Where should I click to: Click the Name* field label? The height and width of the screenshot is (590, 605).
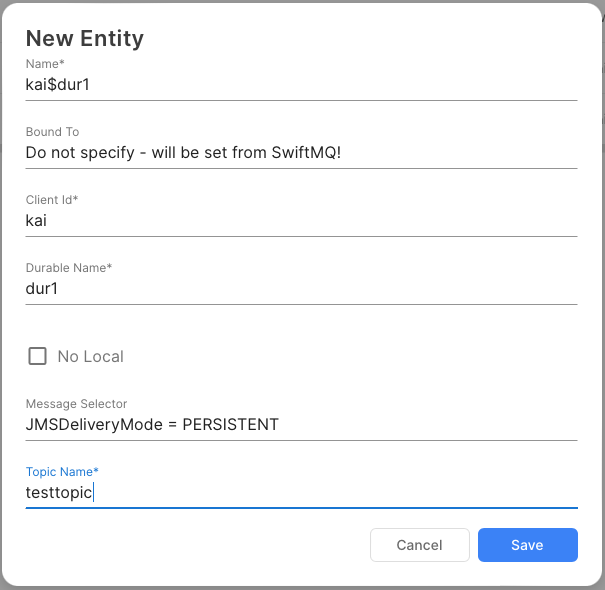pos(45,64)
